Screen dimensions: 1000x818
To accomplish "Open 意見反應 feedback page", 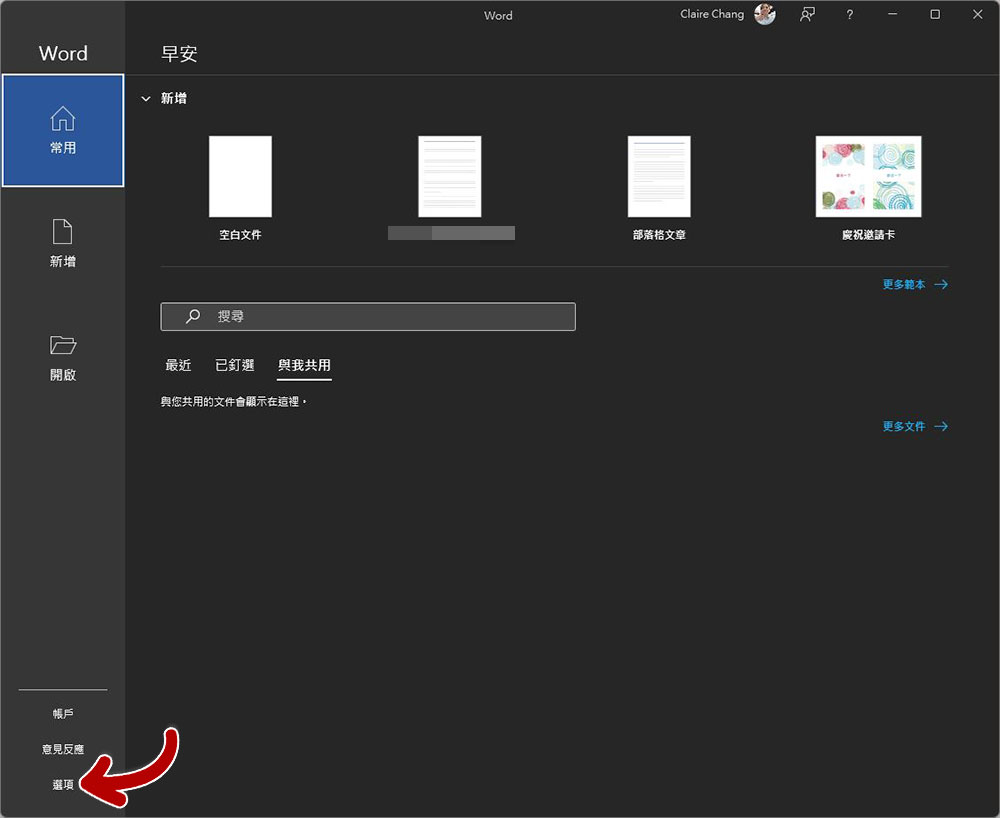I will [62, 749].
